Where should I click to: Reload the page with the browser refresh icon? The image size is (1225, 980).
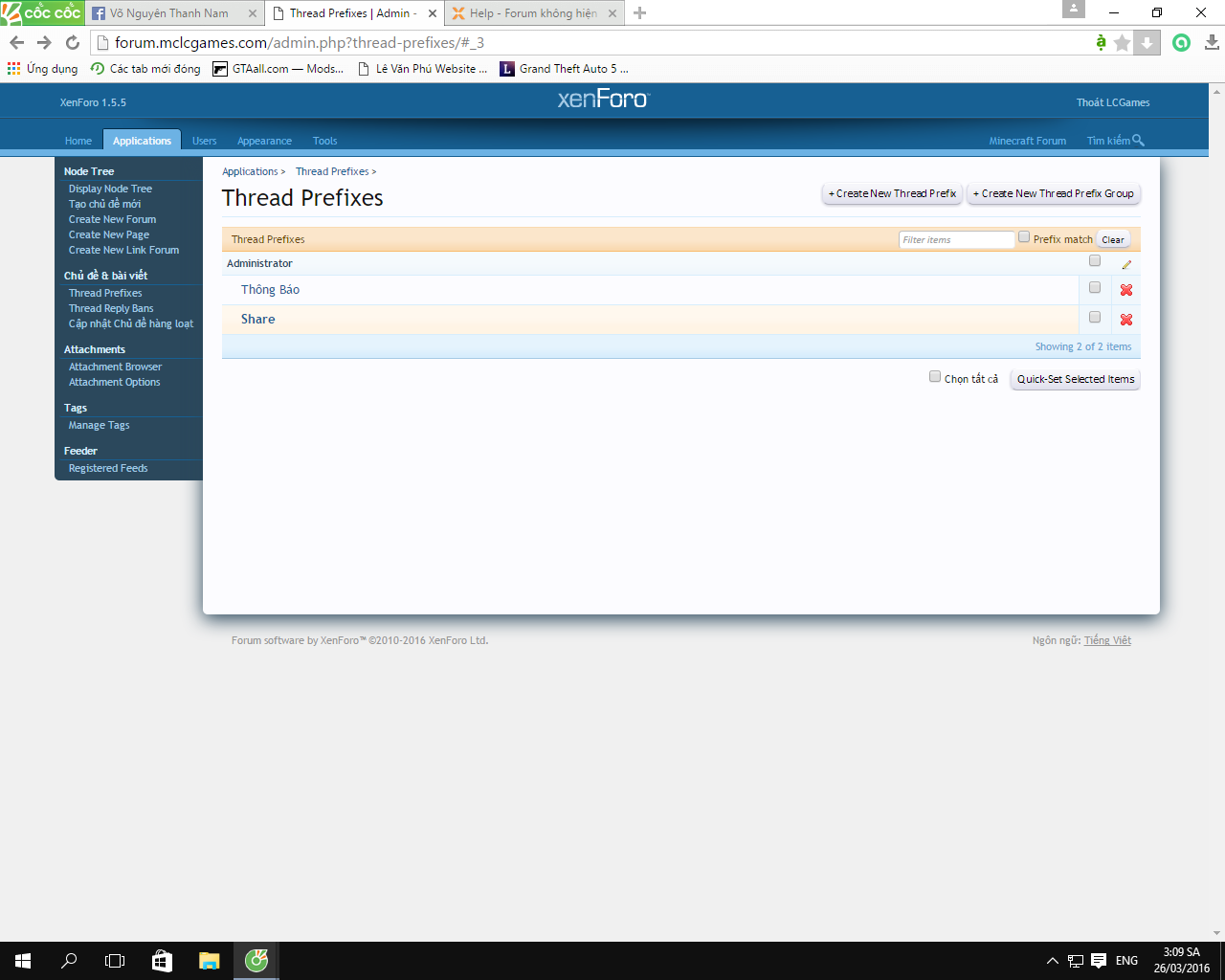[x=73, y=42]
